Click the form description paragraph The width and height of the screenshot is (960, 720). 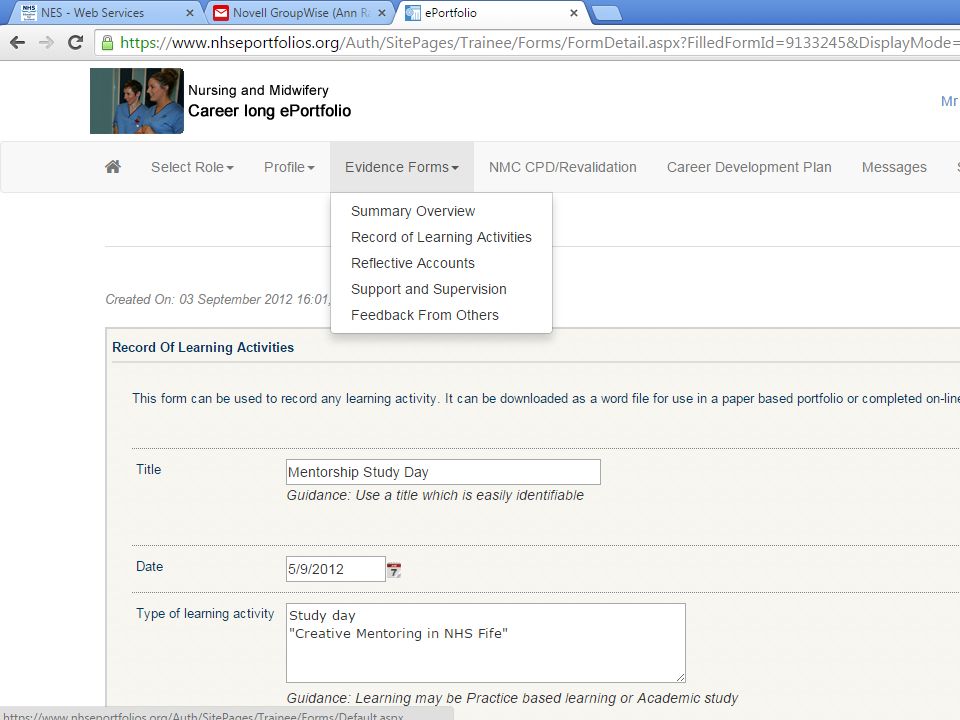coord(546,399)
